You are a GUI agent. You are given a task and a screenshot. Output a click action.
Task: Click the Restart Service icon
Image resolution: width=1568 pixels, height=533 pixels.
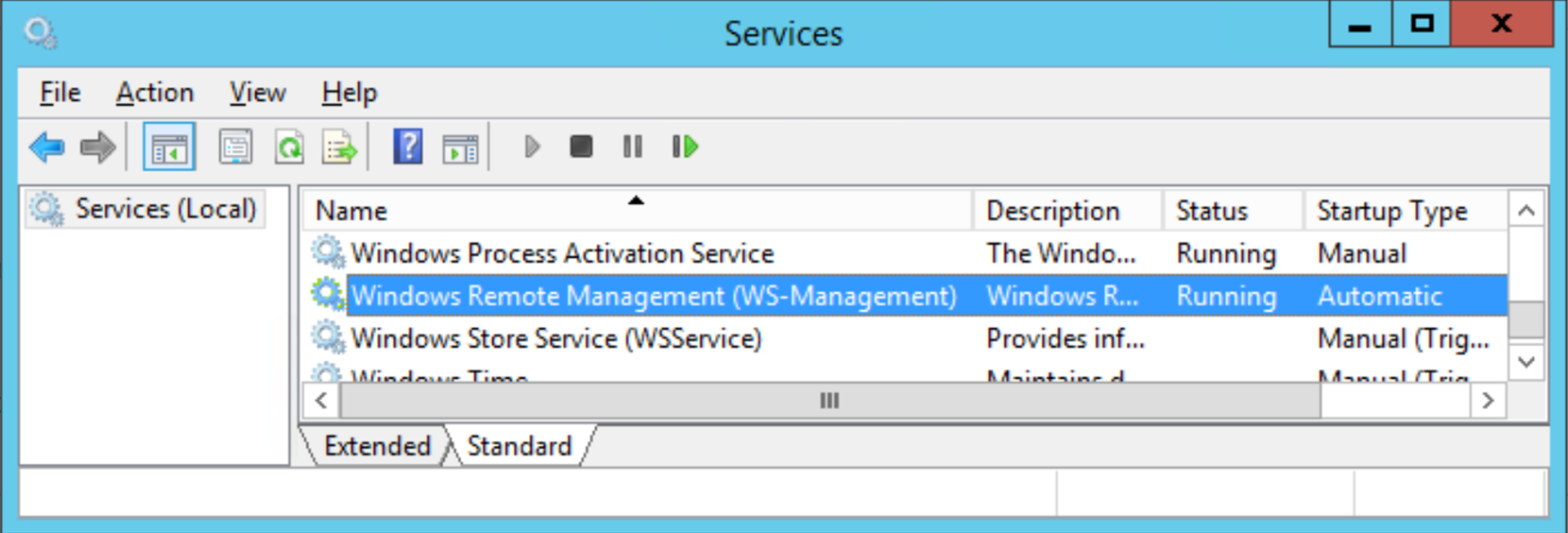coord(685,146)
